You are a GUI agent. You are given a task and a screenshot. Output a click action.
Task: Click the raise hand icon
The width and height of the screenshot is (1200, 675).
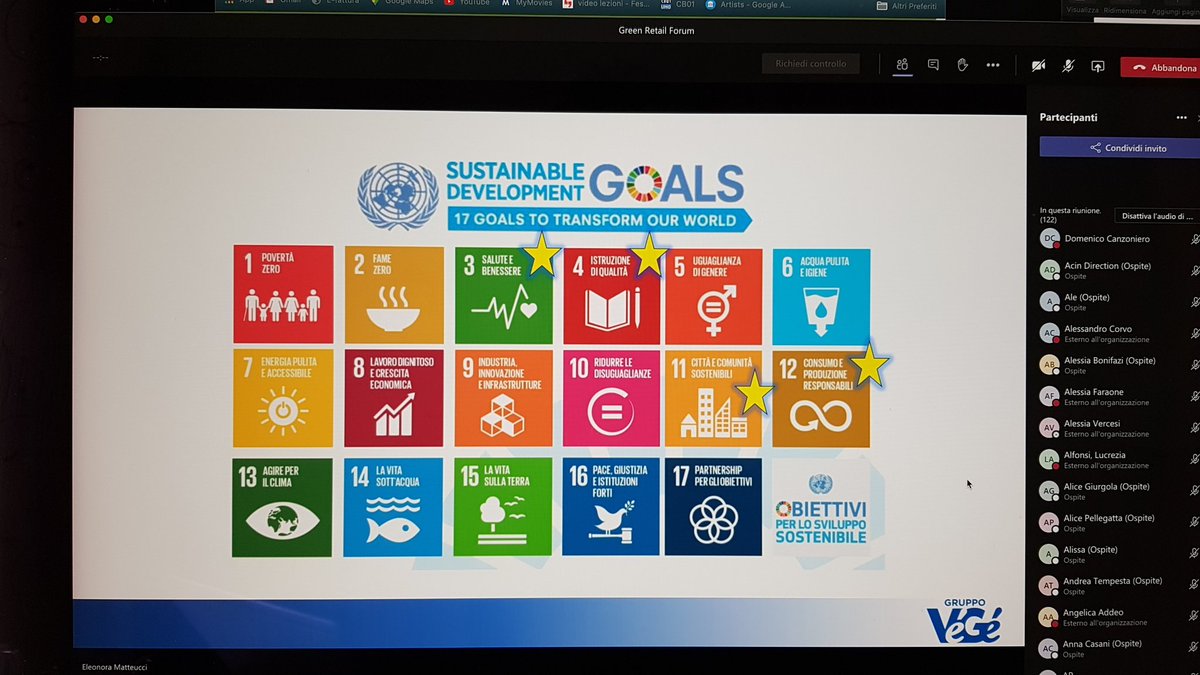(963, 65)
